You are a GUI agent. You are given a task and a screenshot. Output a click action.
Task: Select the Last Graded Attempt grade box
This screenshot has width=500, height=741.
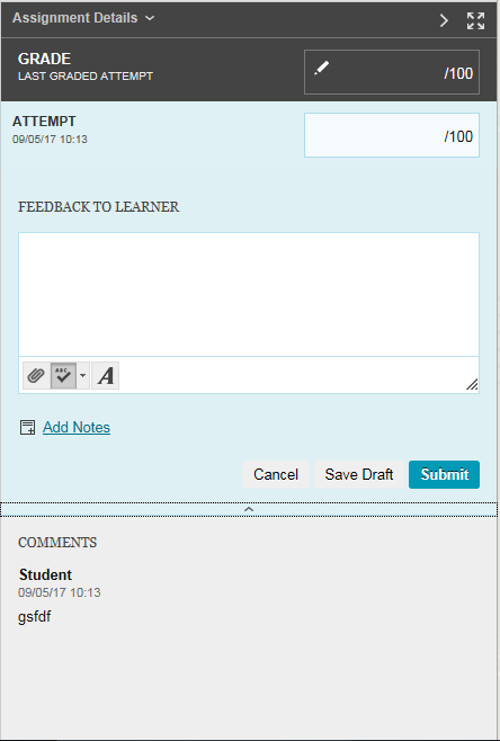tap(392, 72)
